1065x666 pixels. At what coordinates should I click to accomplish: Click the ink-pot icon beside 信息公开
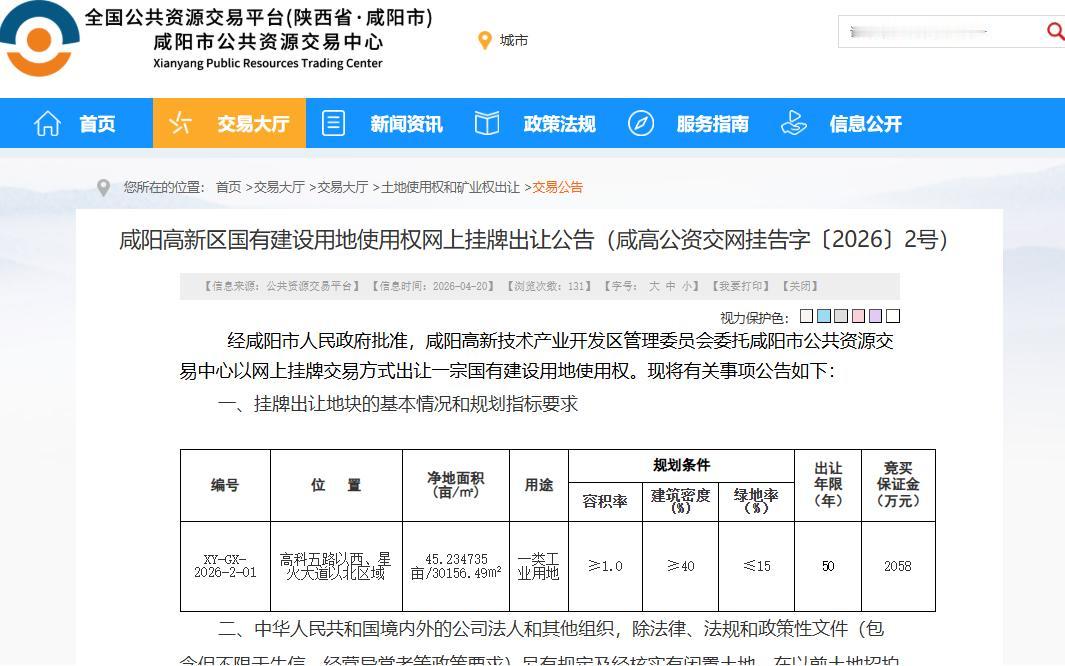[x=793, y=122]
